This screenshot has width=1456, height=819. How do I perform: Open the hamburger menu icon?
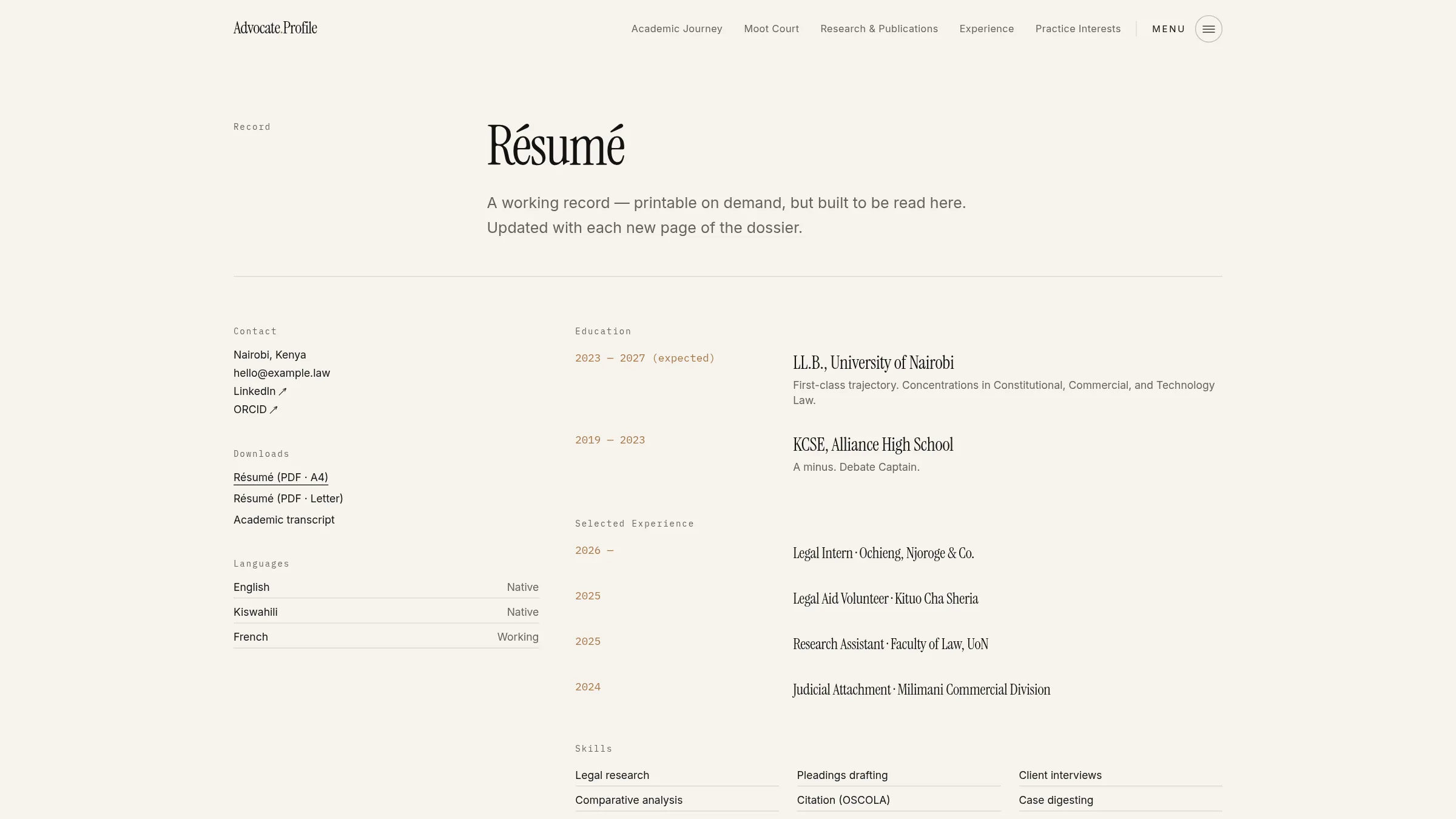point(1208,29)
